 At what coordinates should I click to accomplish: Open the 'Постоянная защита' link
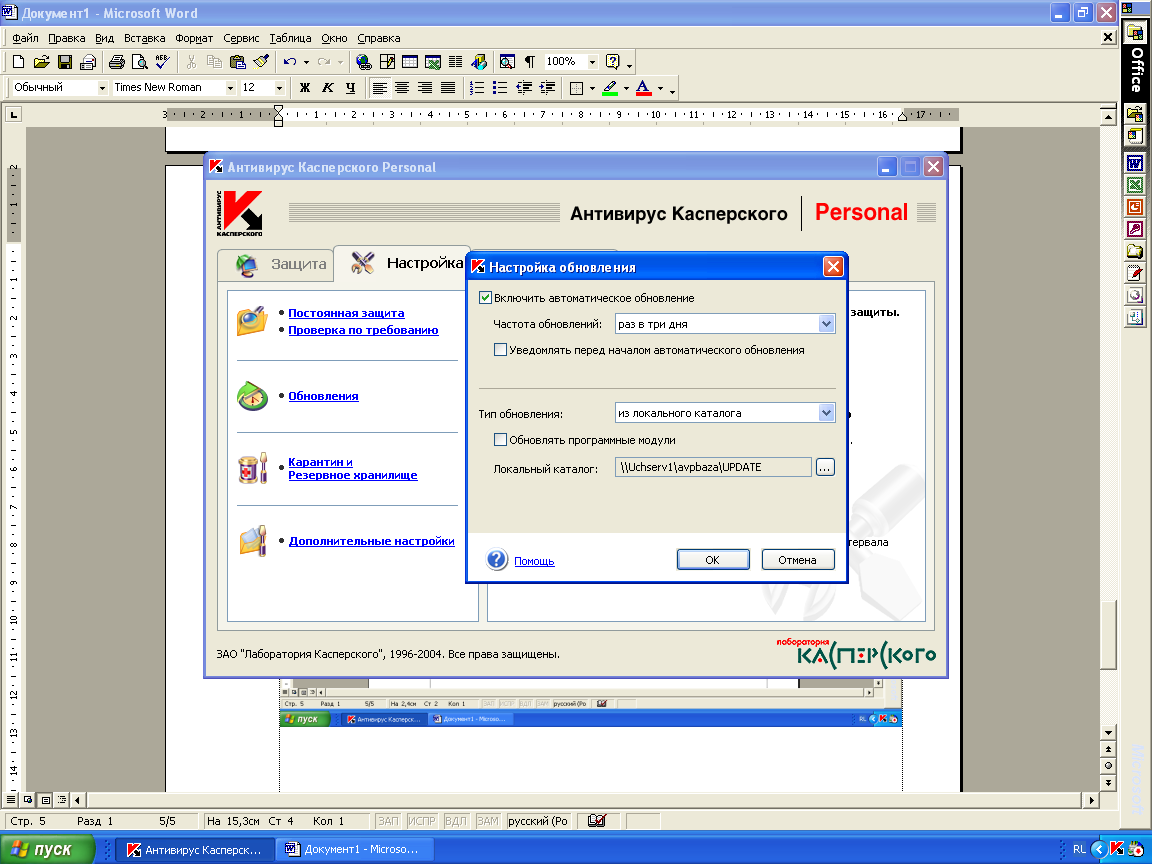pyautogui.click(x=346, y=313)
